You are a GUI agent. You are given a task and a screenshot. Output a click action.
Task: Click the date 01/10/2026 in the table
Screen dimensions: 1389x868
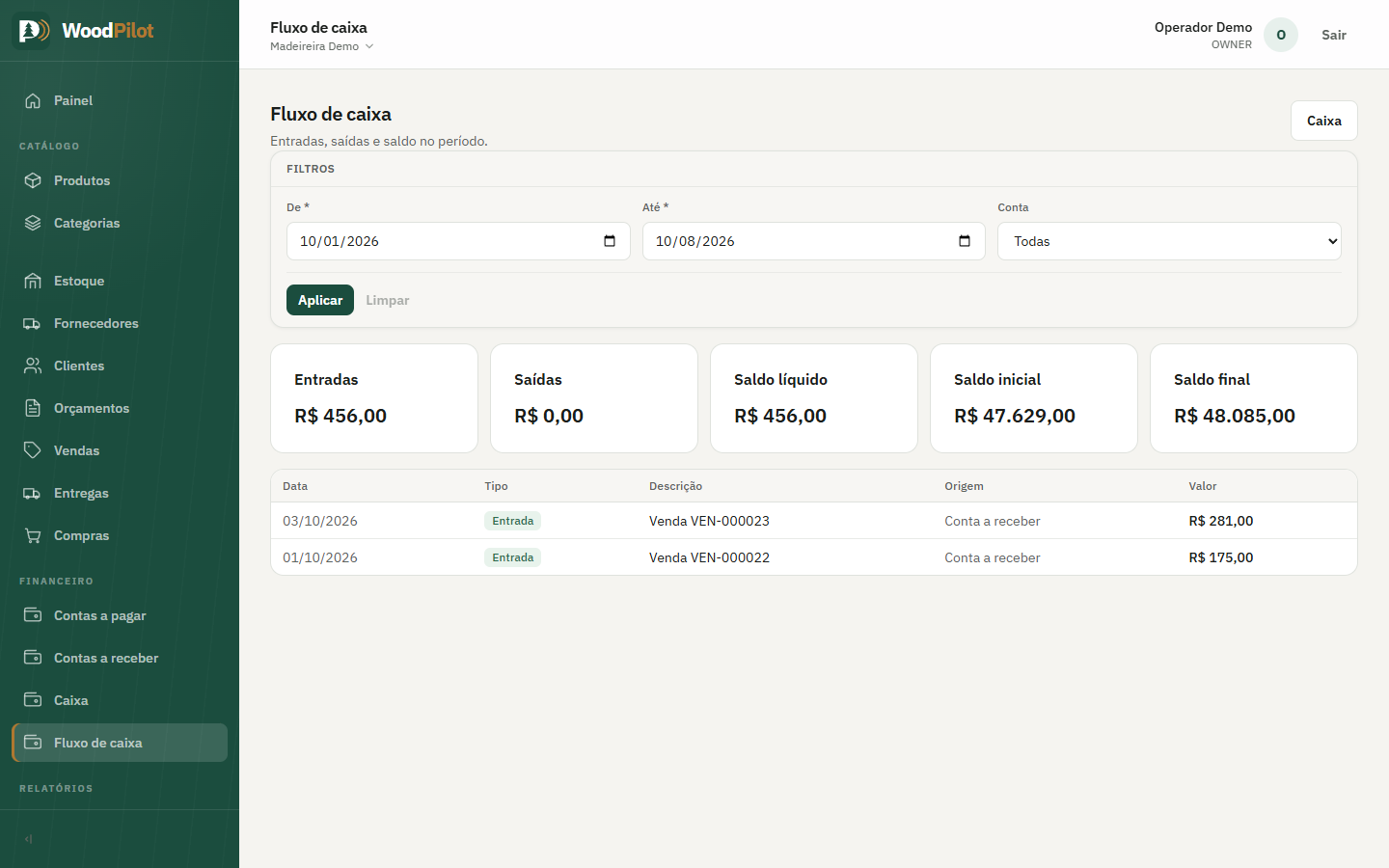(320, 557)
